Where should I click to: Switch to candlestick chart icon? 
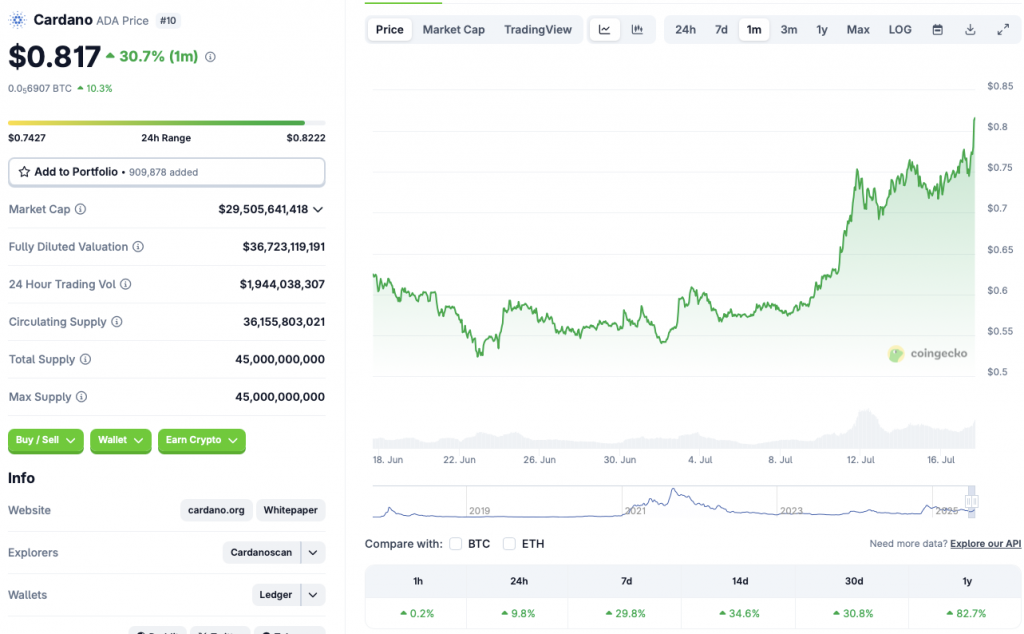click(x=637, y=29)
